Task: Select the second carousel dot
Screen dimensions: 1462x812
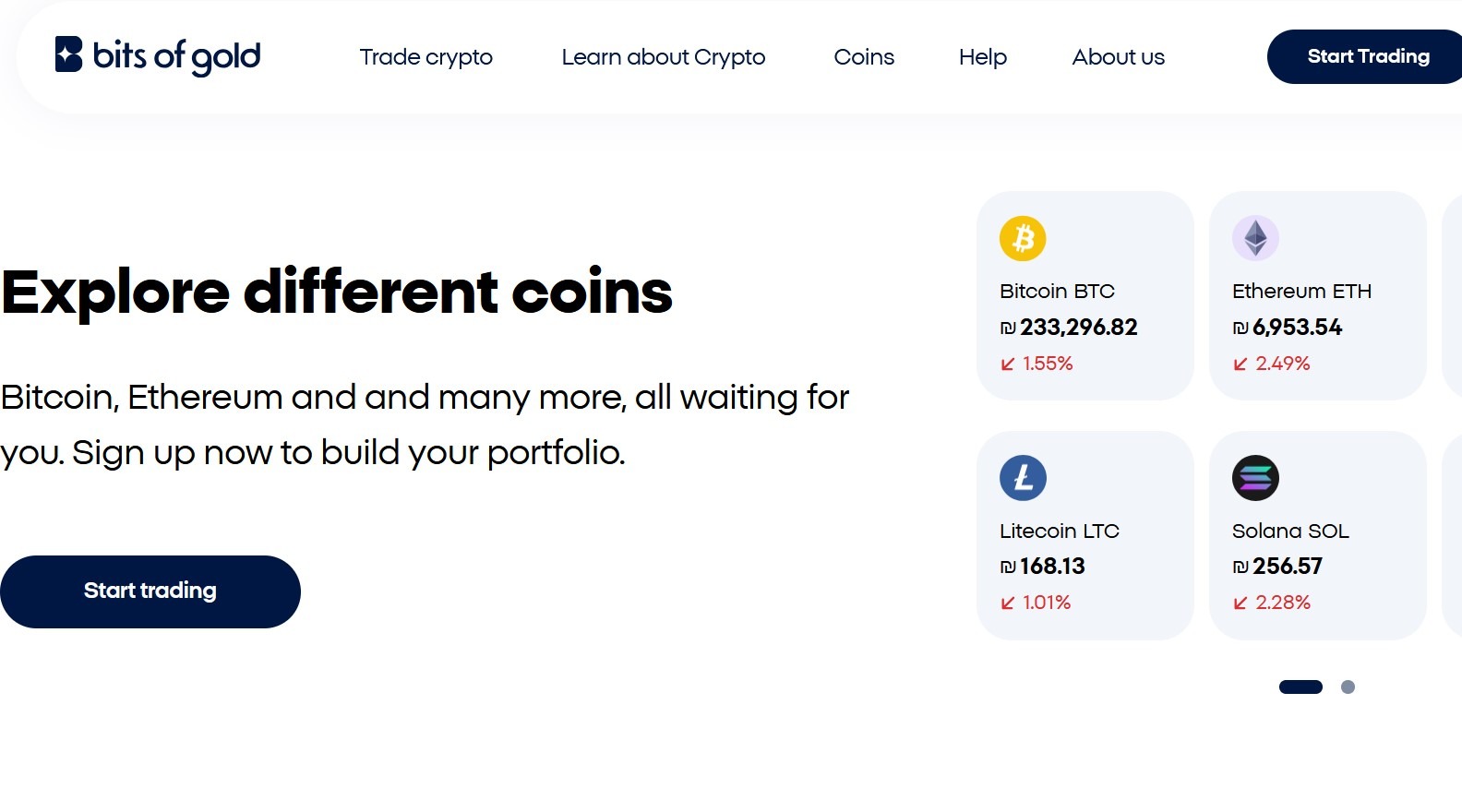Action: tap(1348, 687)
